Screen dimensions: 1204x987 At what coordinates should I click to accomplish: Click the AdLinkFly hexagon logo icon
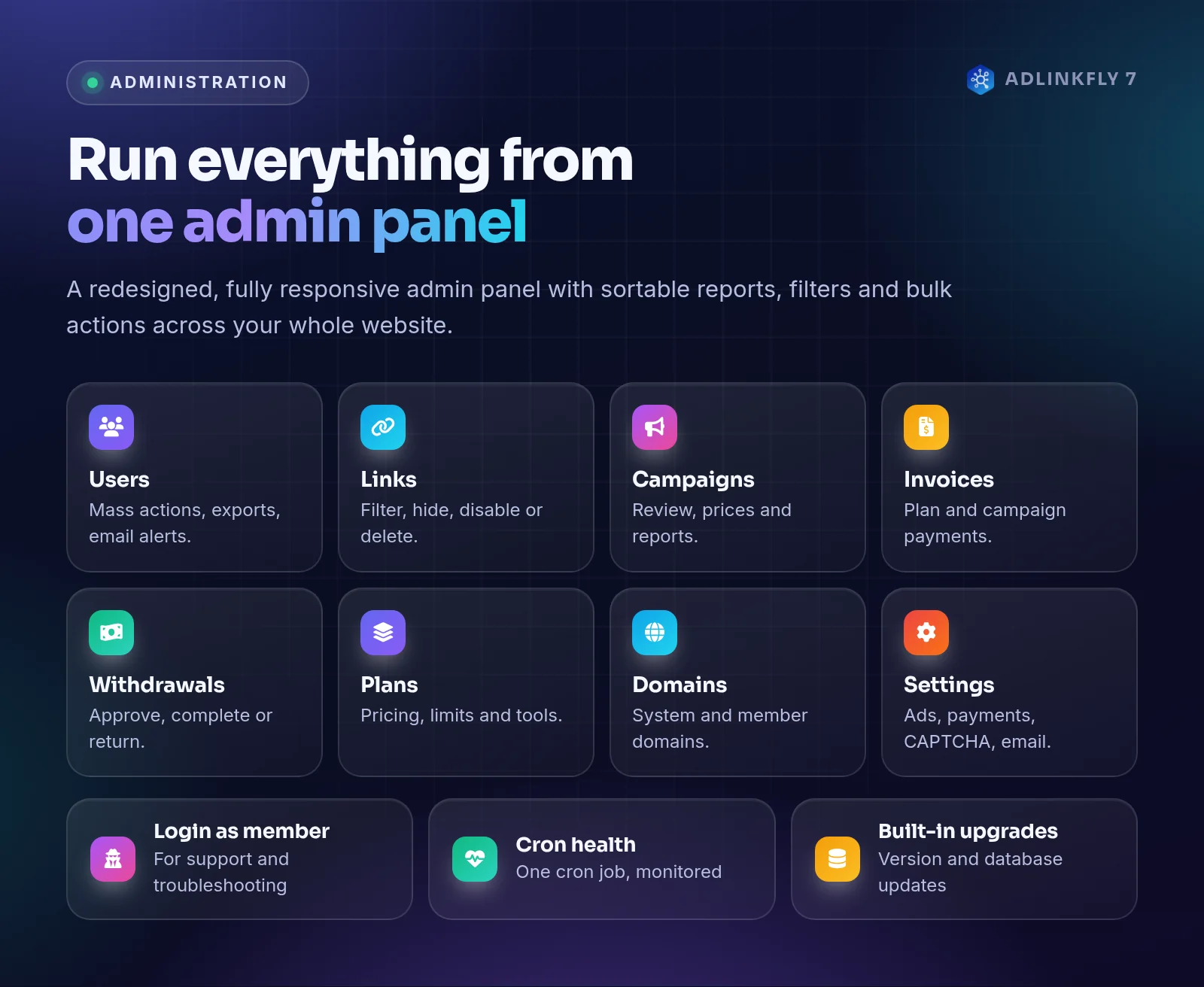981,80
